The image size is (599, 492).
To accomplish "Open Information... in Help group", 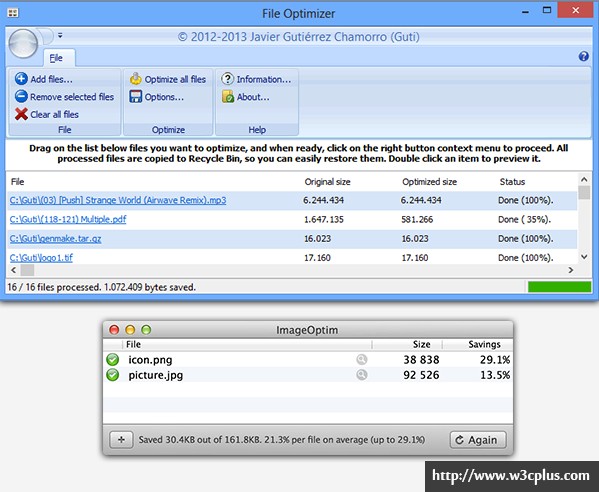I will pos(264,79).
